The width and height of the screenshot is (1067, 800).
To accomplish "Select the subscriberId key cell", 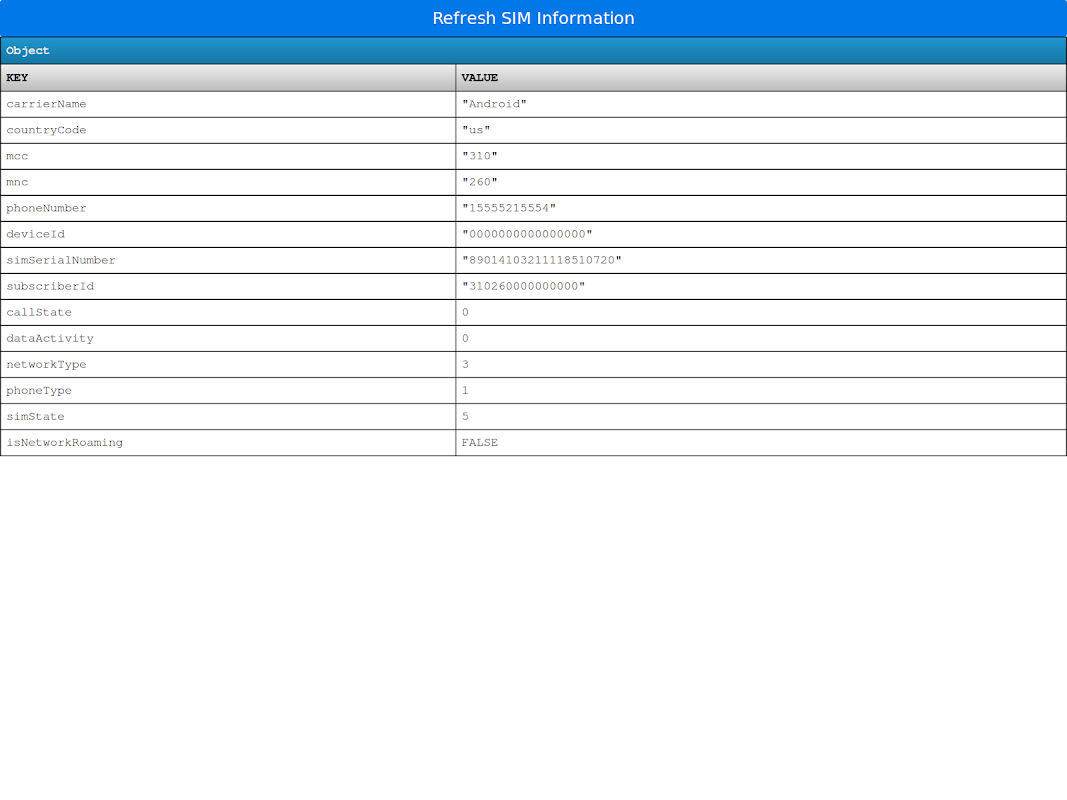I will click(x=228, y=286).
